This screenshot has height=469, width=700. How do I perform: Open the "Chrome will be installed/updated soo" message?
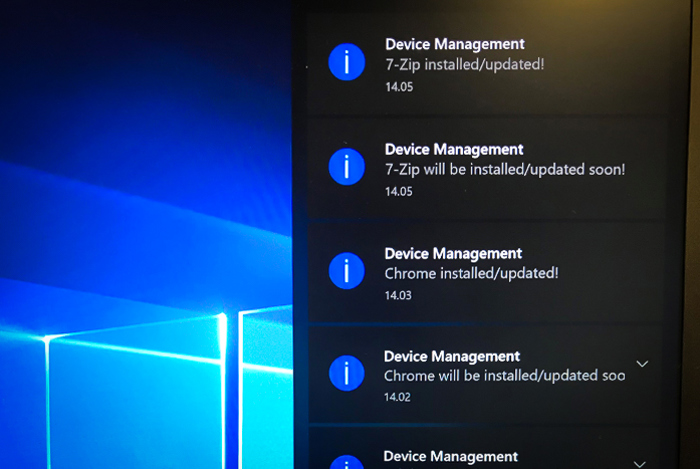pos(504,376)
